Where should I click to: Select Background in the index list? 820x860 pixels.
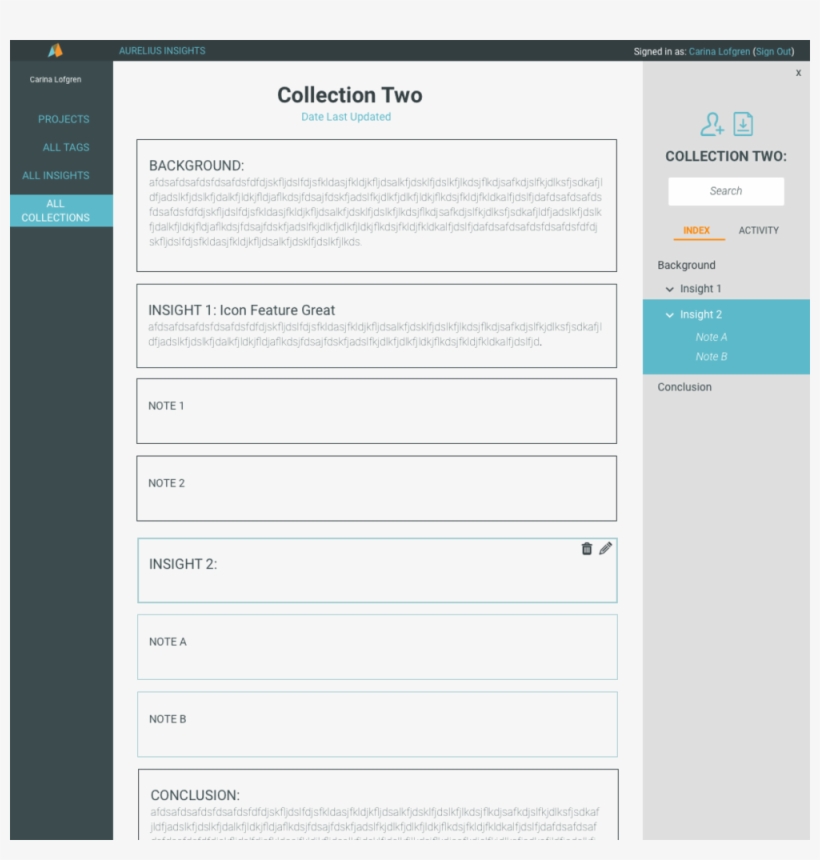tap(687, 265)
